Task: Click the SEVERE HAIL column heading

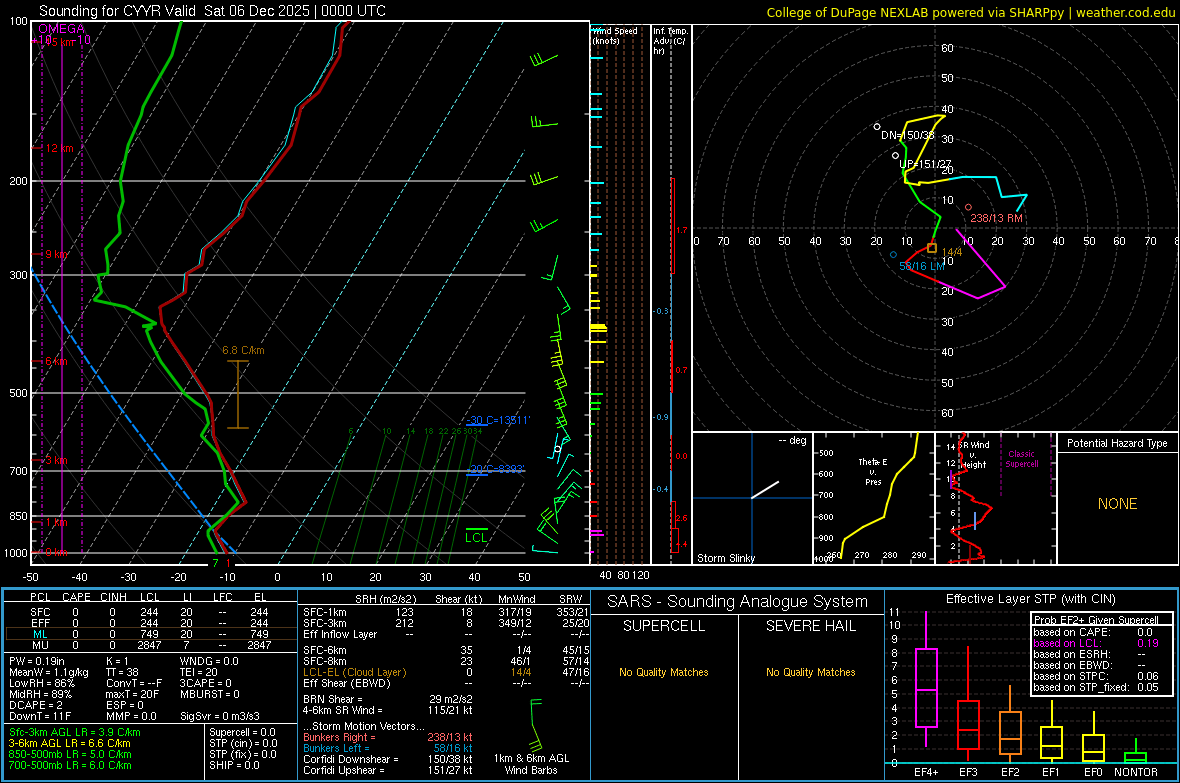Action: click(810, 626)
